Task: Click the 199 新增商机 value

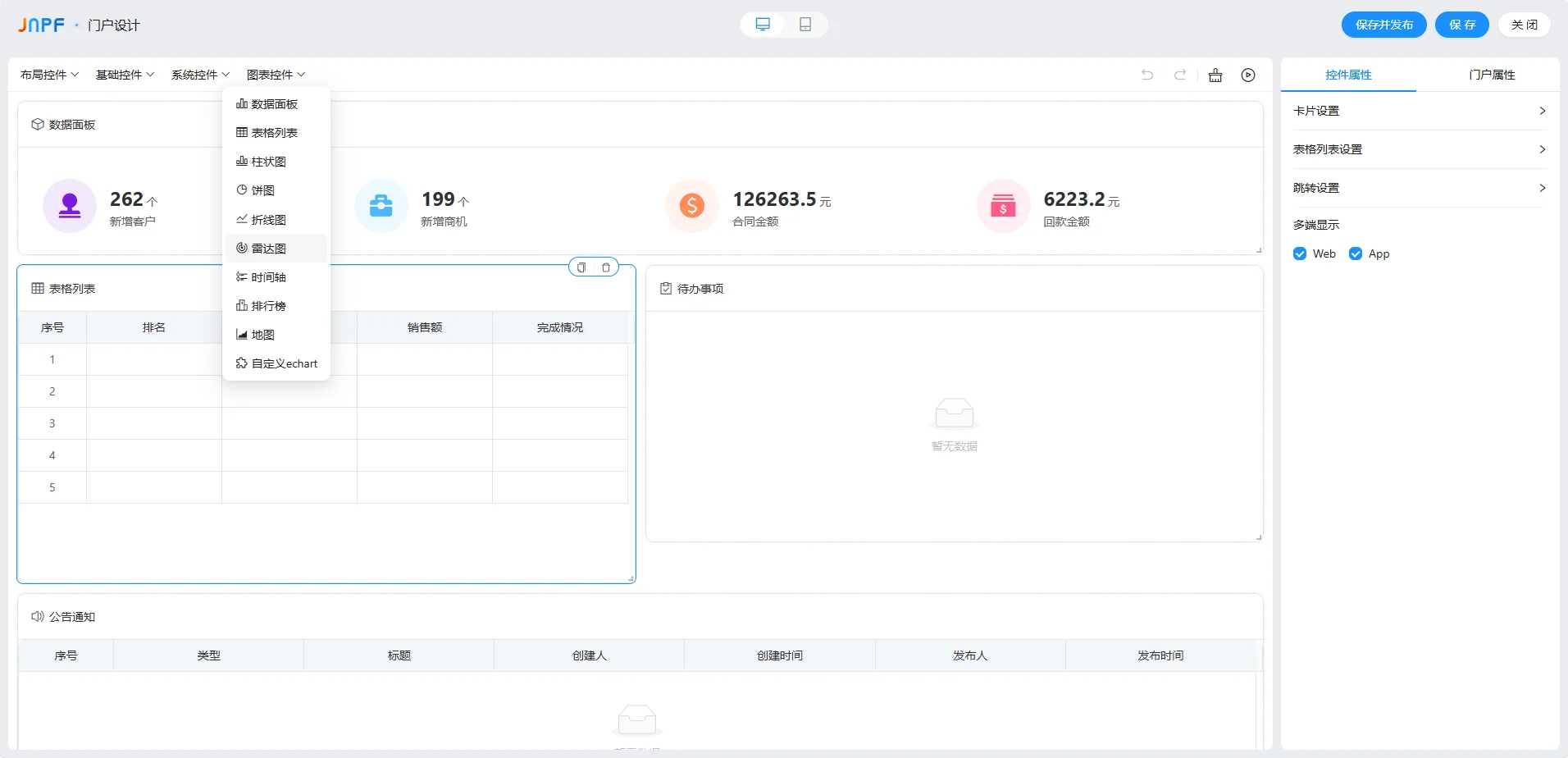Action: 438,199
